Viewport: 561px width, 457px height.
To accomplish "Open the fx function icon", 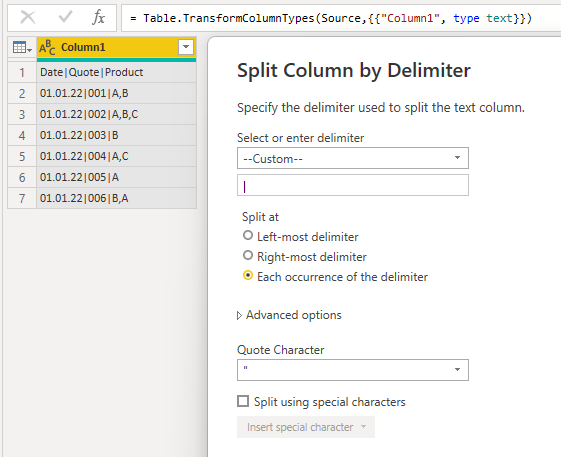I will 98,17.
